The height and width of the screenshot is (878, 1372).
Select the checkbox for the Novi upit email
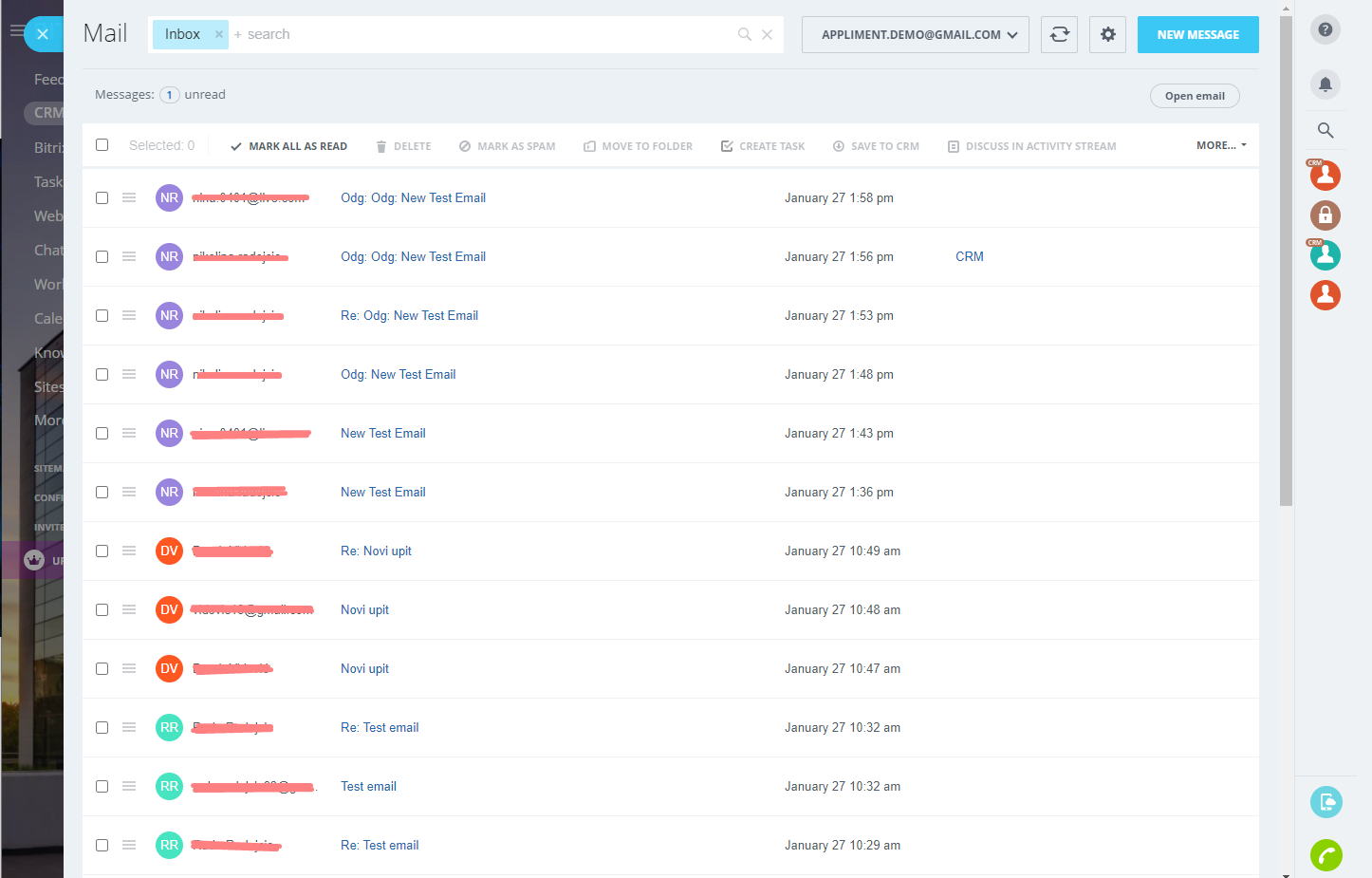(x=102, y=609)
